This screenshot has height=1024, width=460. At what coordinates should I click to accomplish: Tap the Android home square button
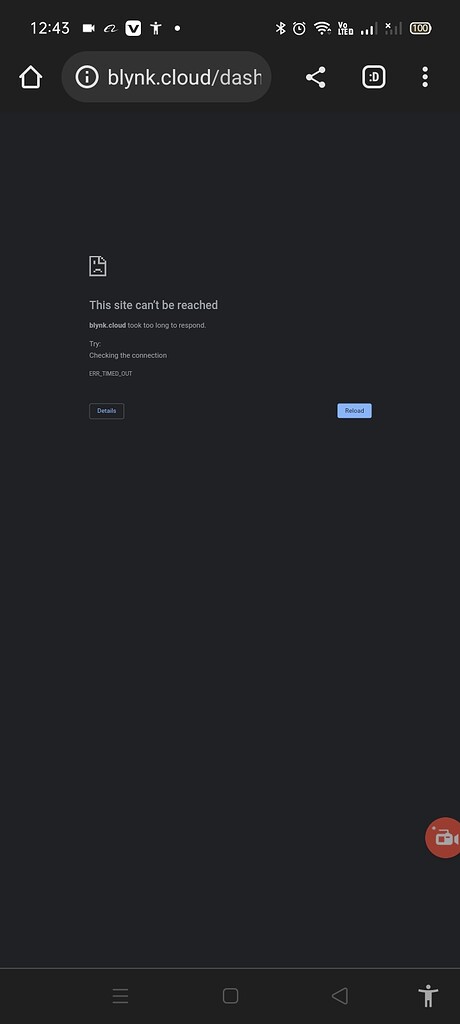(x=230, y=996)
